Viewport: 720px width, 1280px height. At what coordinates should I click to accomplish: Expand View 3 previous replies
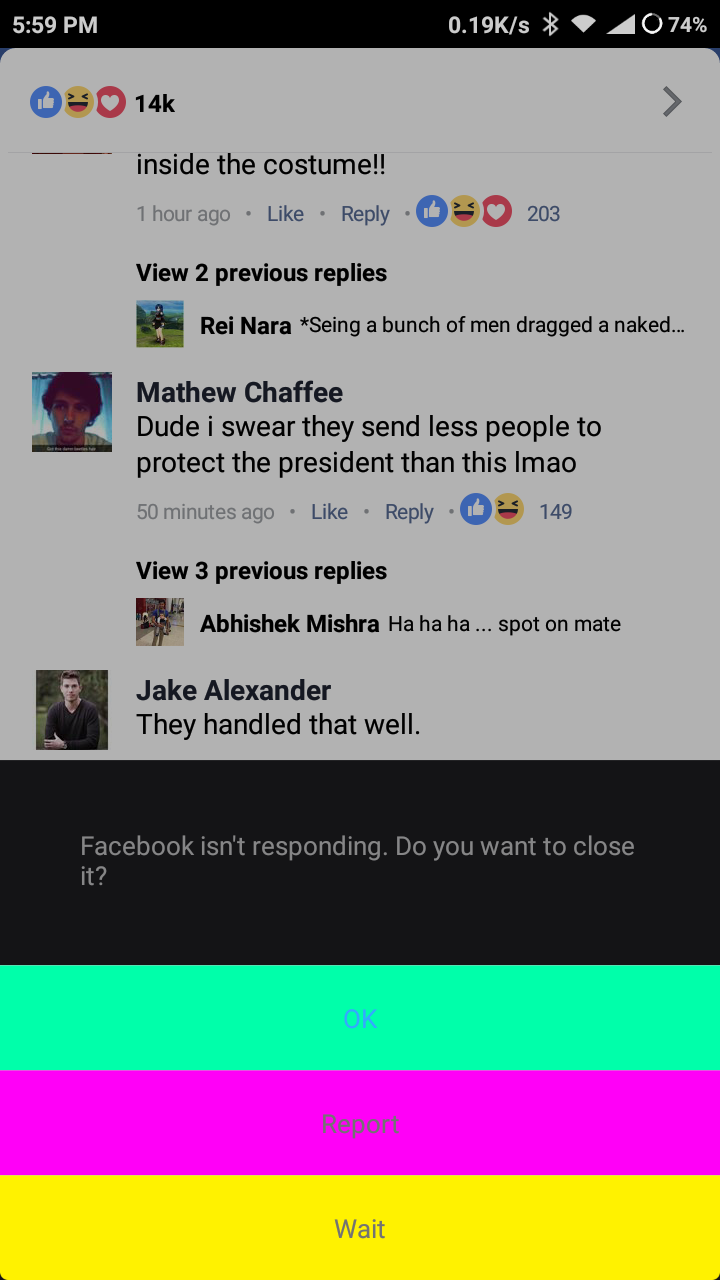(261, 571)
